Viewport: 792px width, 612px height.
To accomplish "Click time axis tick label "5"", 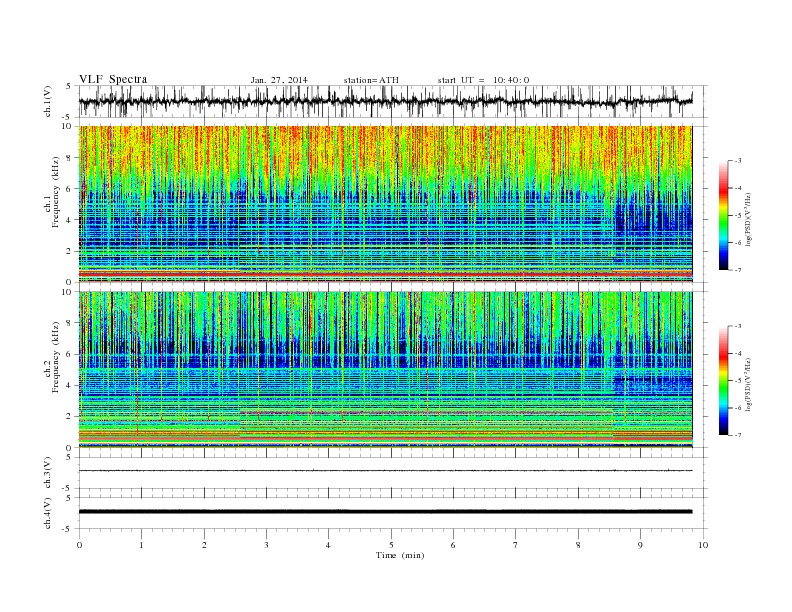I will (x=391, y=545).
